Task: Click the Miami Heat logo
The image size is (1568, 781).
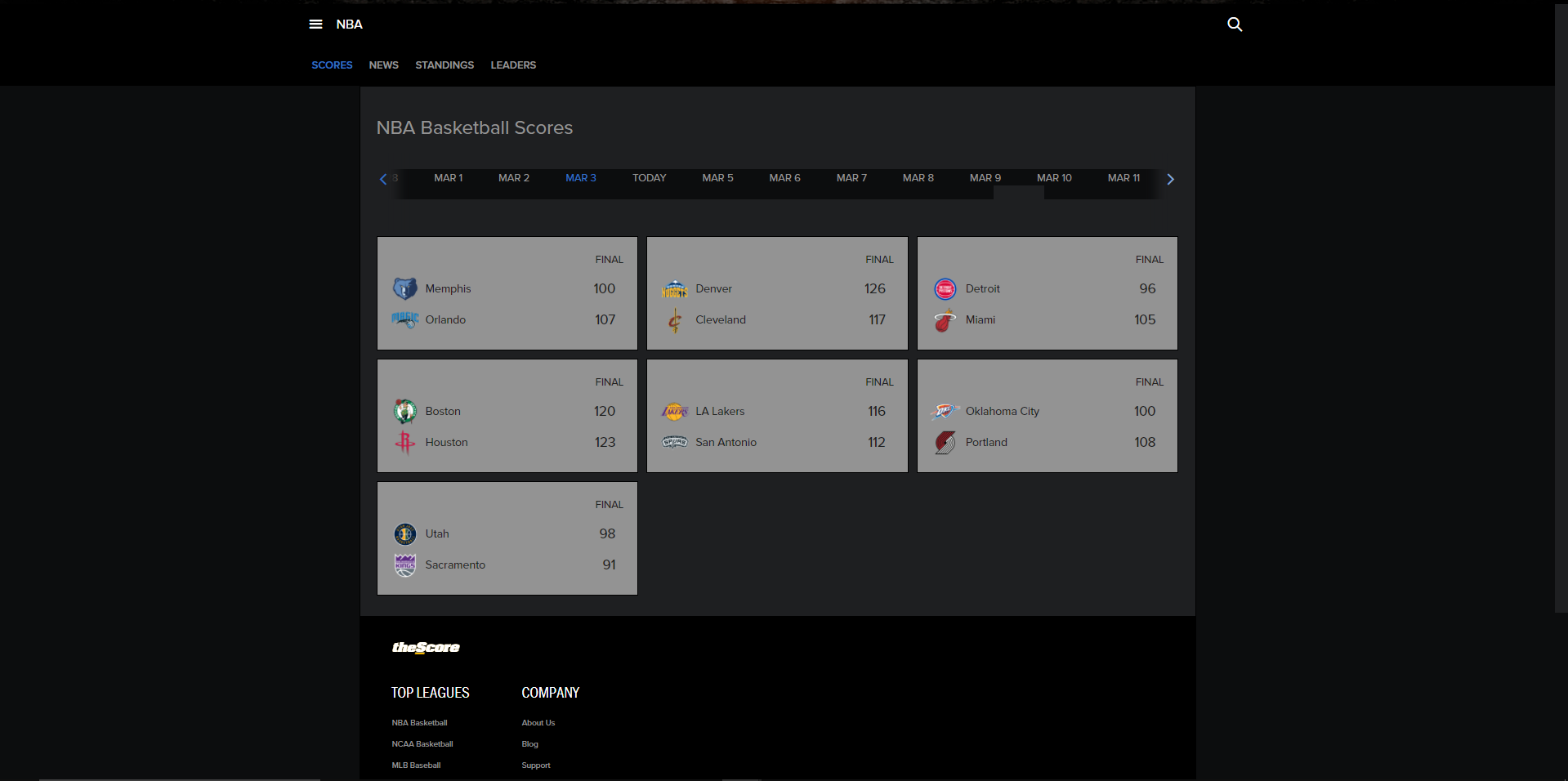Action: [945, 320]
